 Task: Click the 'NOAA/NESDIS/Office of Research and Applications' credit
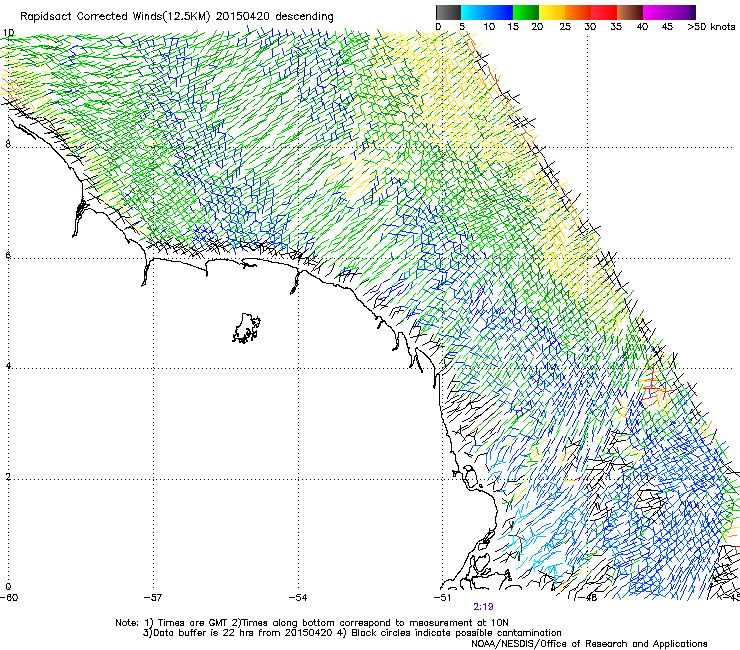tap(589, 644)
